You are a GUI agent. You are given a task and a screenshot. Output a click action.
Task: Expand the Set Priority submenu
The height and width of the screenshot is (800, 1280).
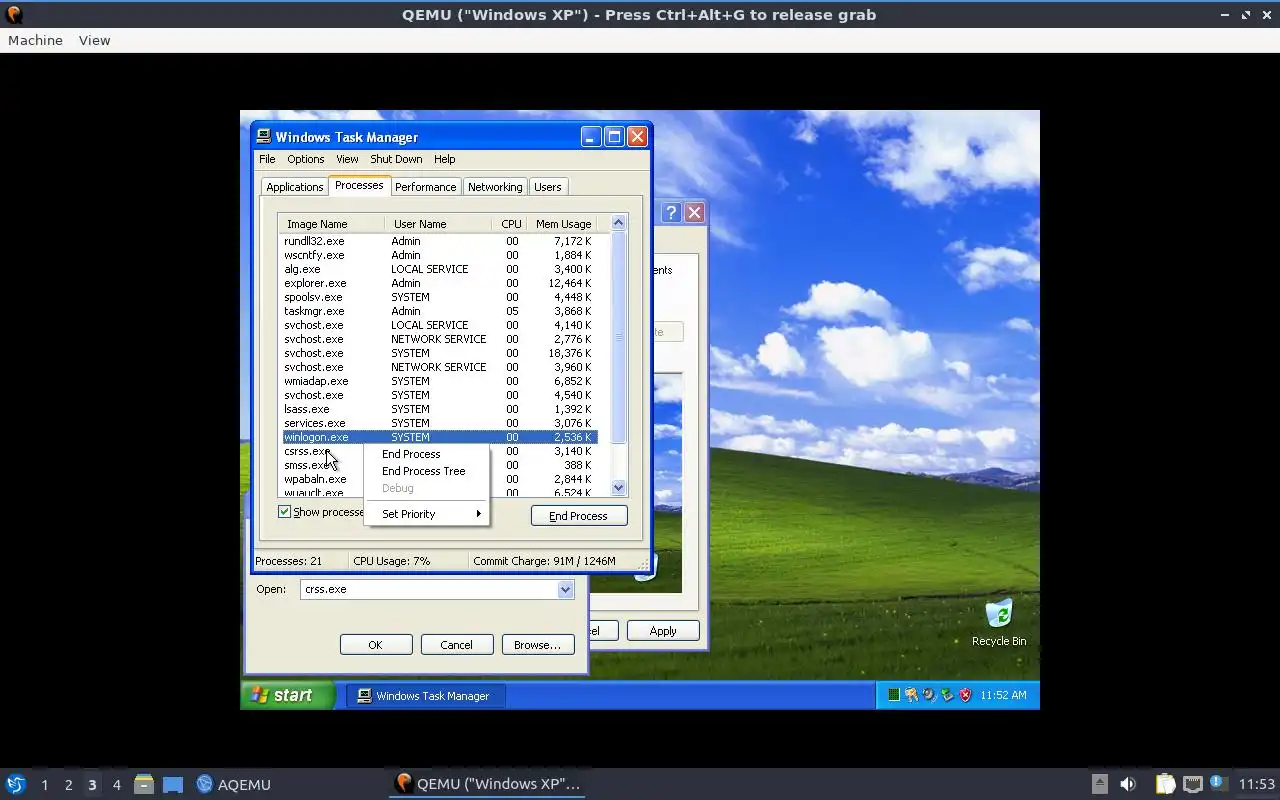coord(427,514)
